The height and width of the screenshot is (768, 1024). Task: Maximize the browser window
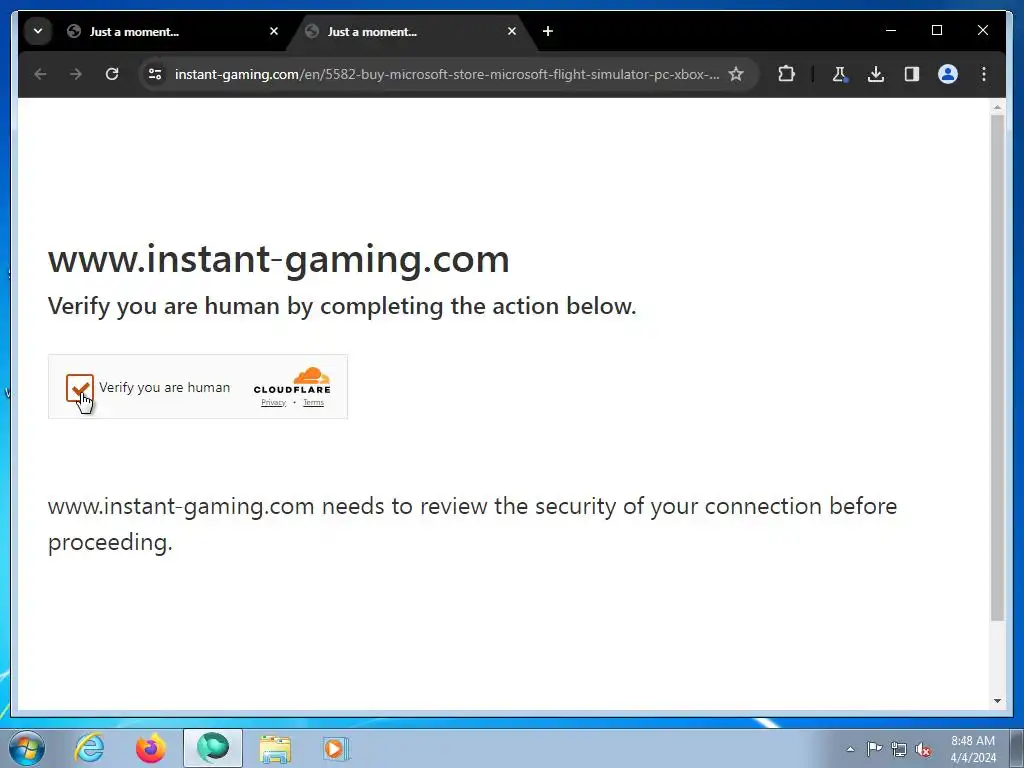tap(936, 31)
